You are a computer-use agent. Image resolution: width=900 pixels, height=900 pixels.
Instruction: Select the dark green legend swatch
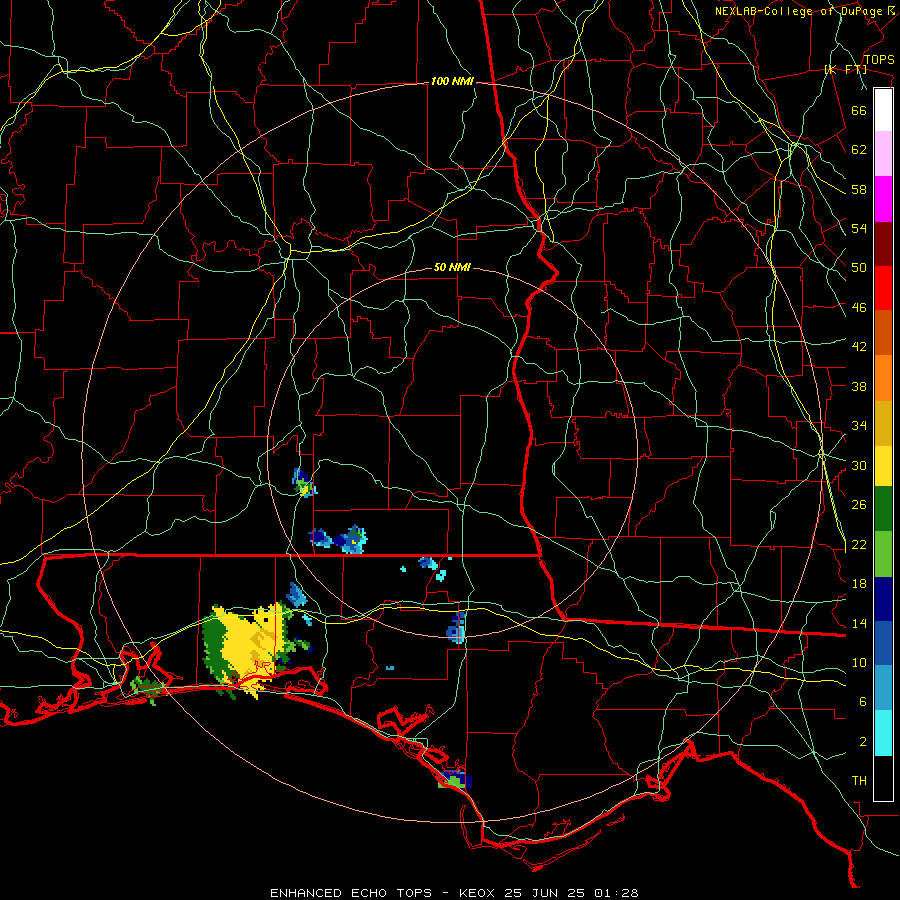pyautogui.click(x=883, y=509)
